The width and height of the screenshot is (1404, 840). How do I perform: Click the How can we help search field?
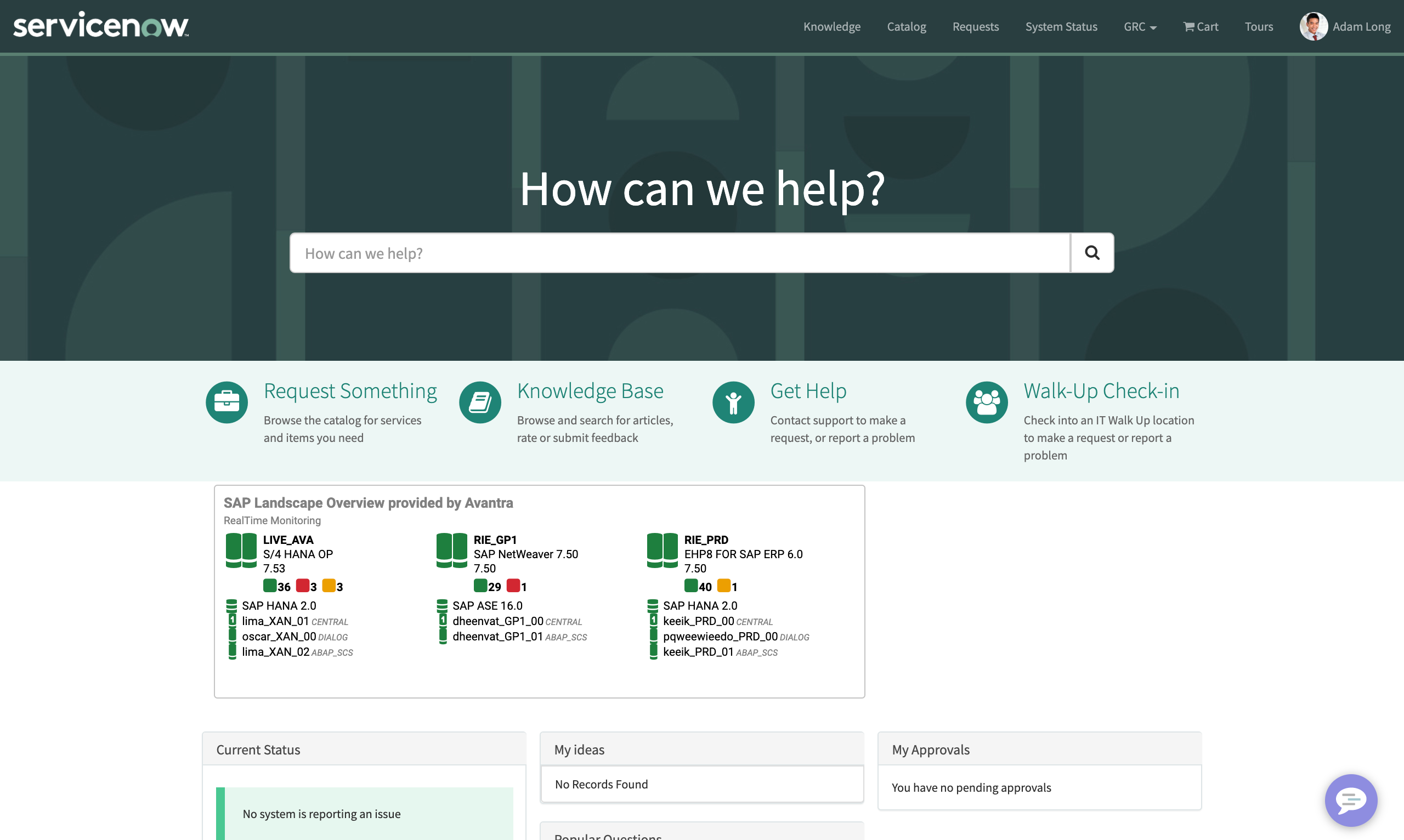tap(680, 253)
